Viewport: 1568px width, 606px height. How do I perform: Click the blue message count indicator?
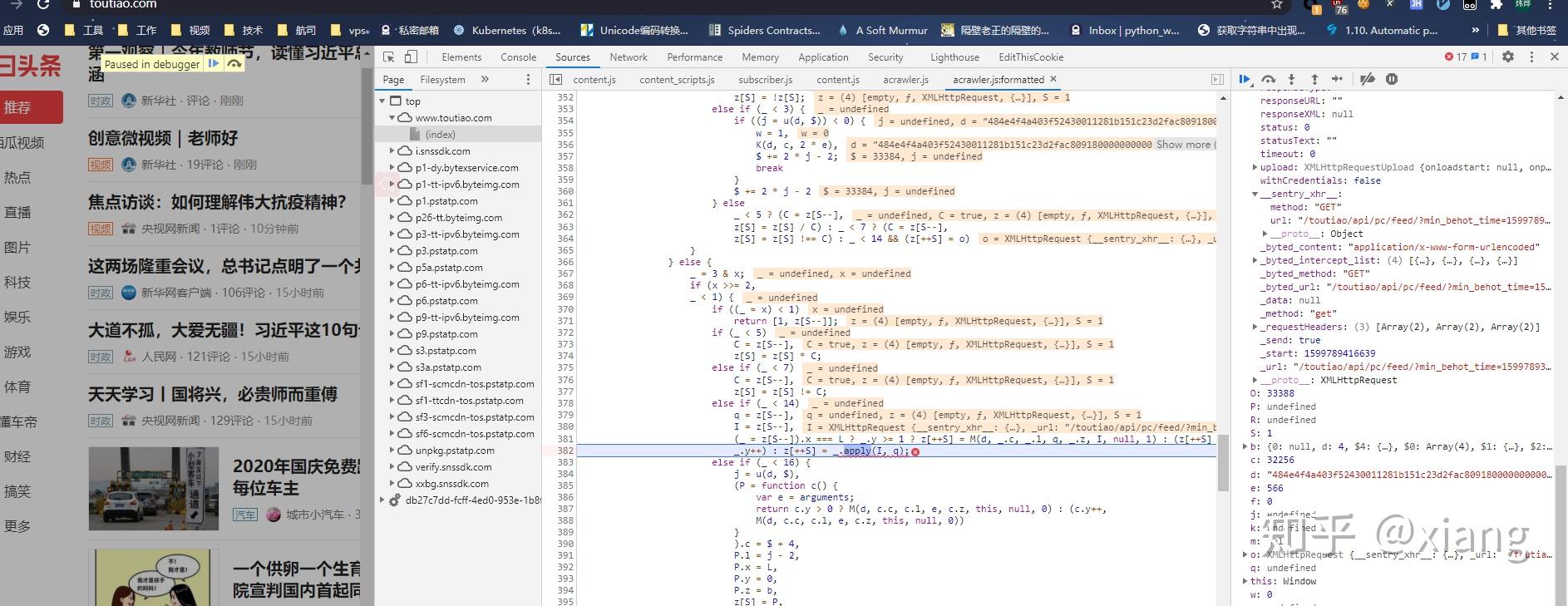pos(1480,57)
